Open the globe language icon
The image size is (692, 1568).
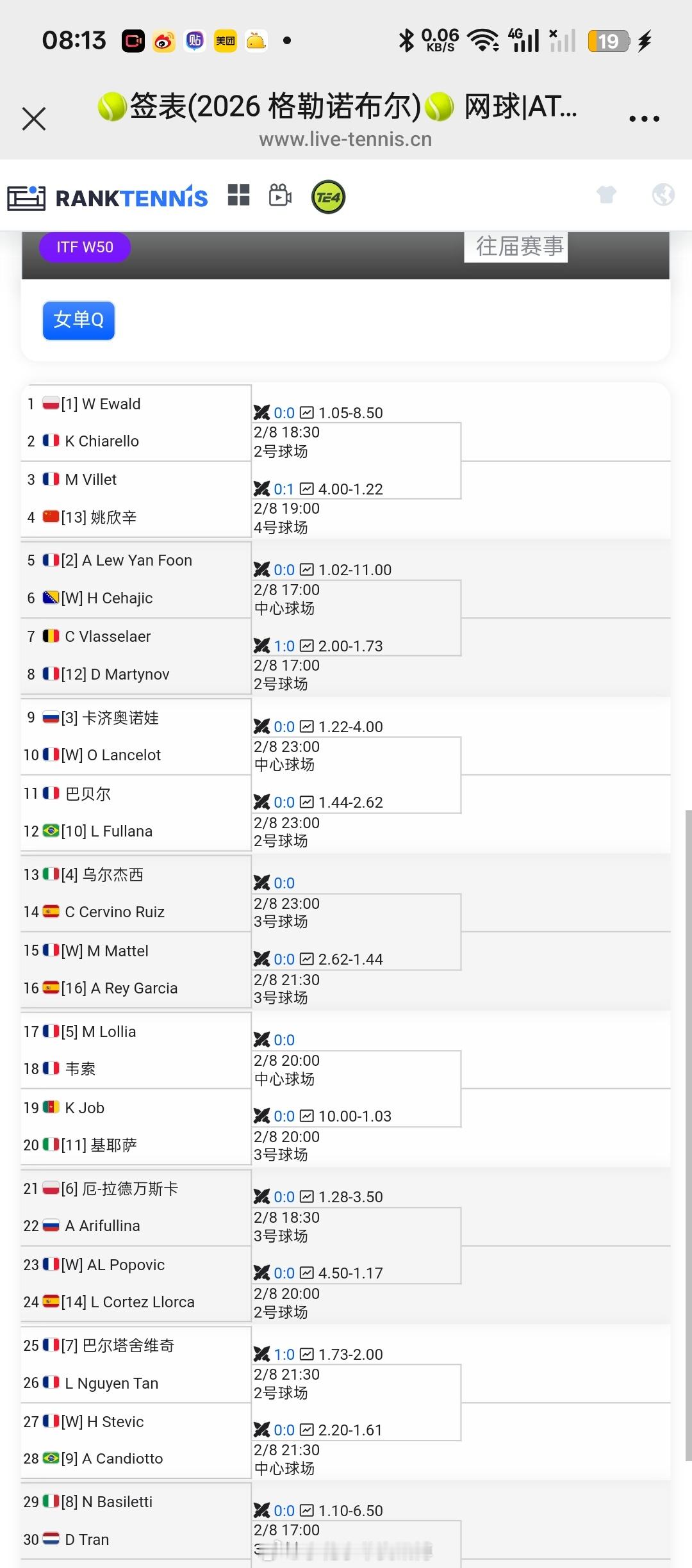[x=663, y=195]
